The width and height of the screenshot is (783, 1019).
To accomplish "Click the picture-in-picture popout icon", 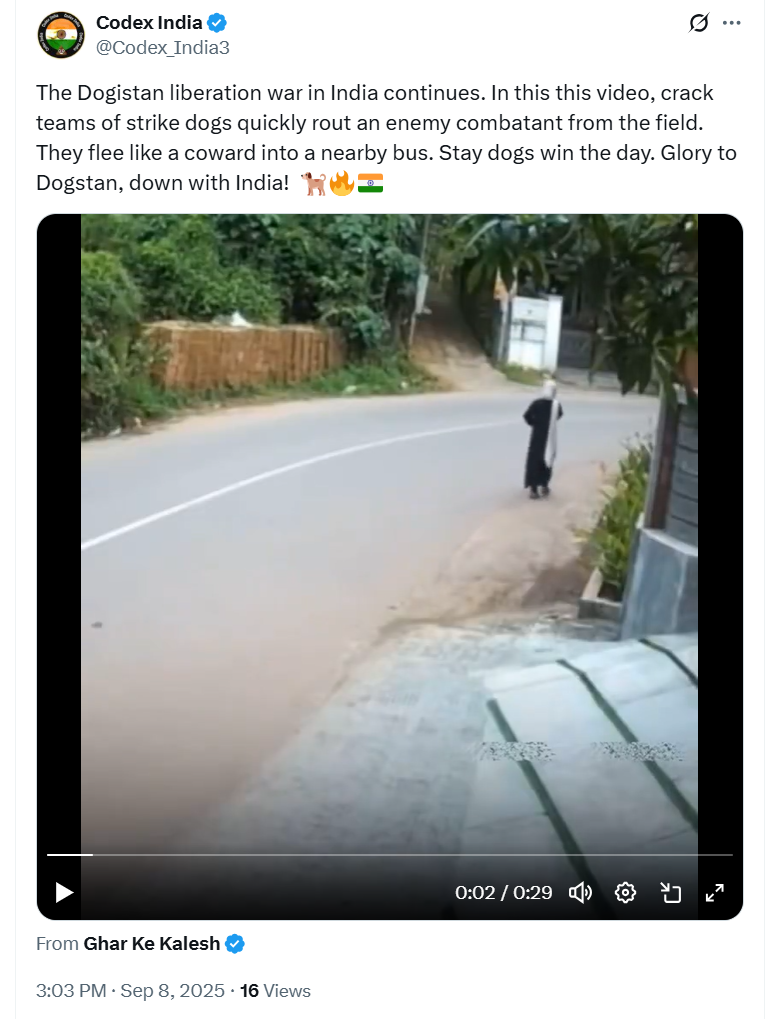I will coord(670,892).
